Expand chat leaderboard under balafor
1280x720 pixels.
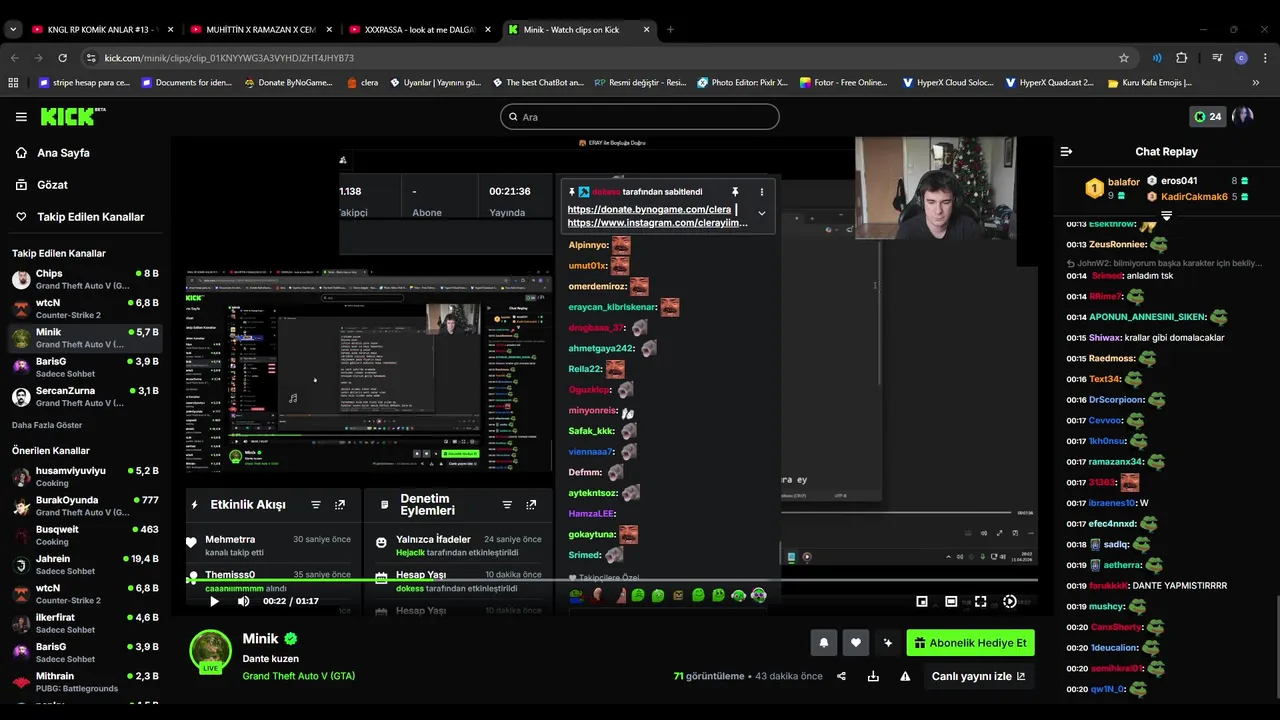coord(1166,215)
